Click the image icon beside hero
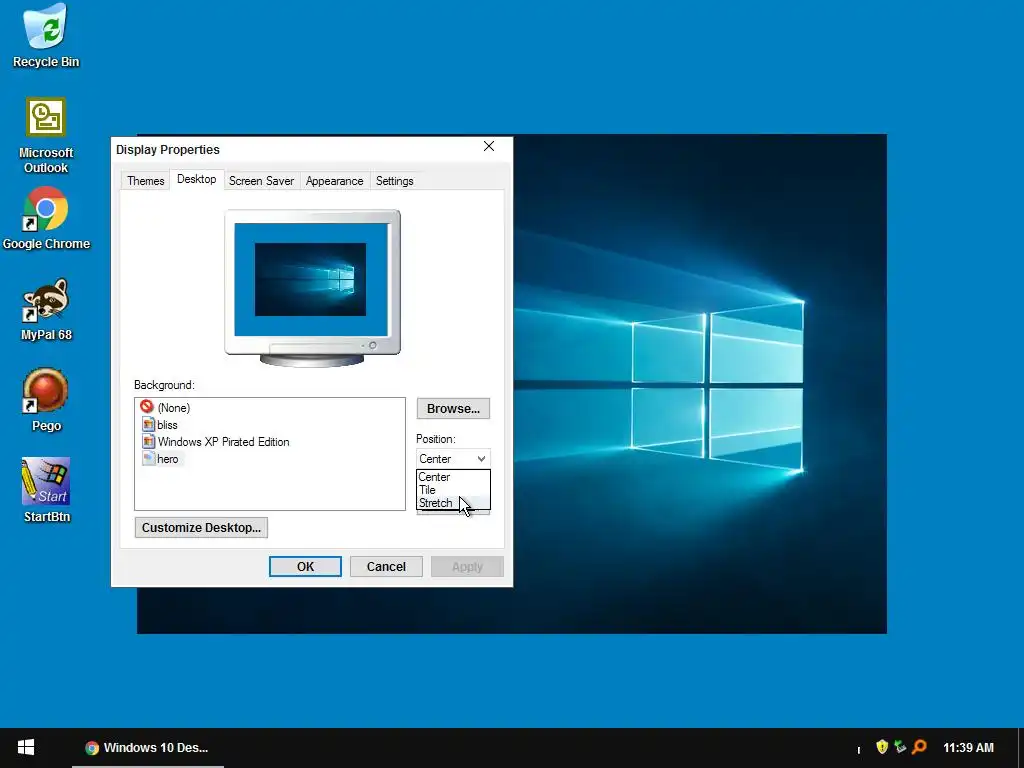Screen dimensions: 1024x768 [x=148, y=458]
